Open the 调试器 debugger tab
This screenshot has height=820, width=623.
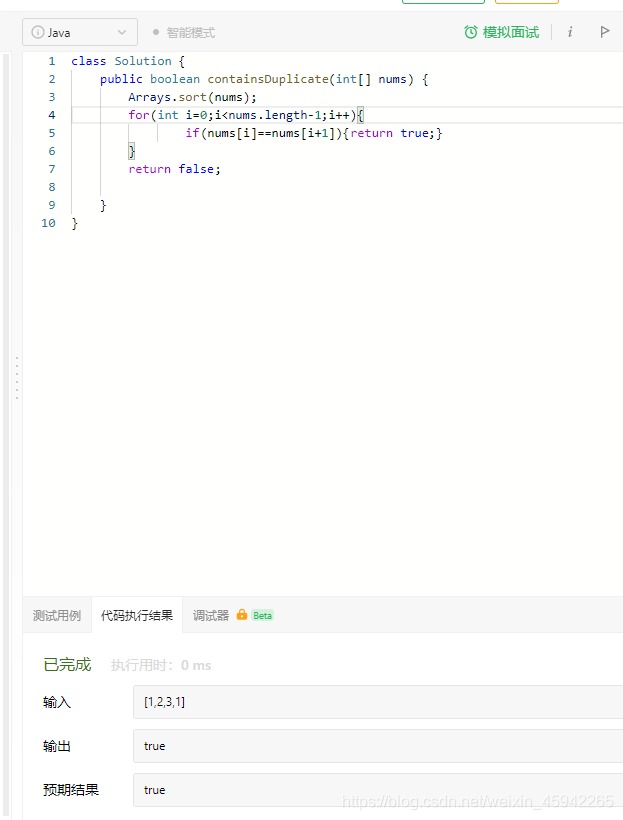(x=211, y=616)
